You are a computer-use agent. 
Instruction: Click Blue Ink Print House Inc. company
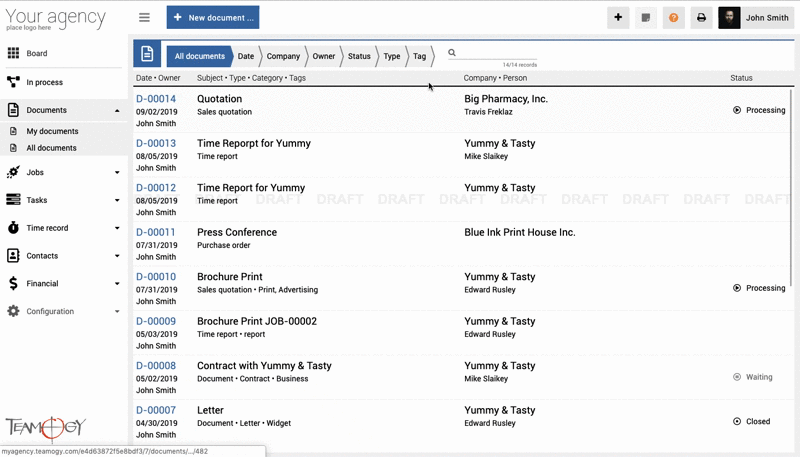tap(519, 232)
